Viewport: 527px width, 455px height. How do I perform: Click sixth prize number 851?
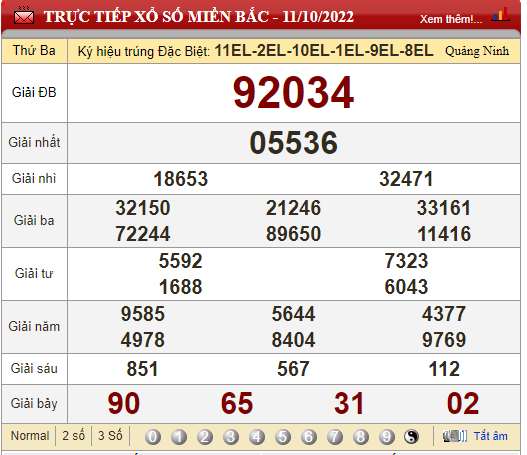(x=143, y=369)
